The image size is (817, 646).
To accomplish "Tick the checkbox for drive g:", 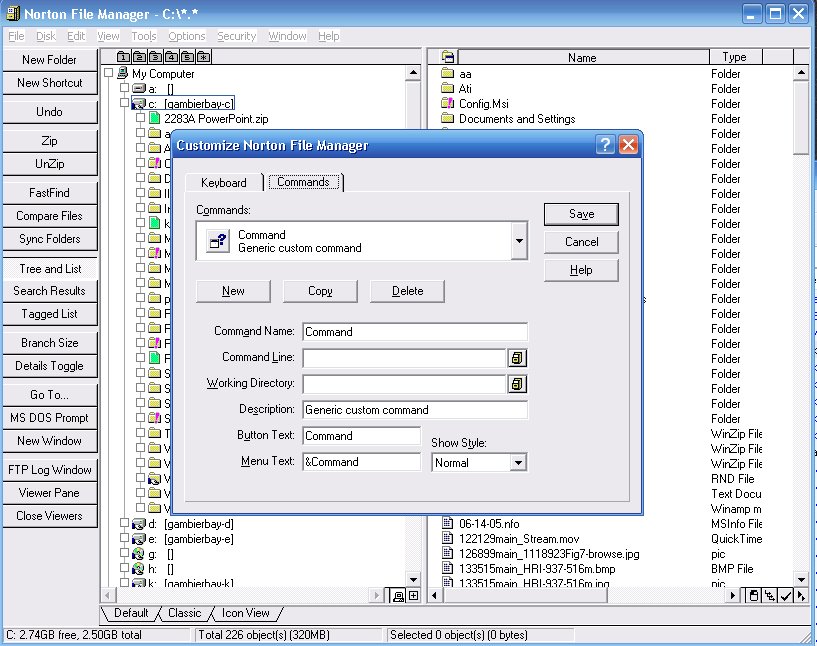I will coord(124,553).
